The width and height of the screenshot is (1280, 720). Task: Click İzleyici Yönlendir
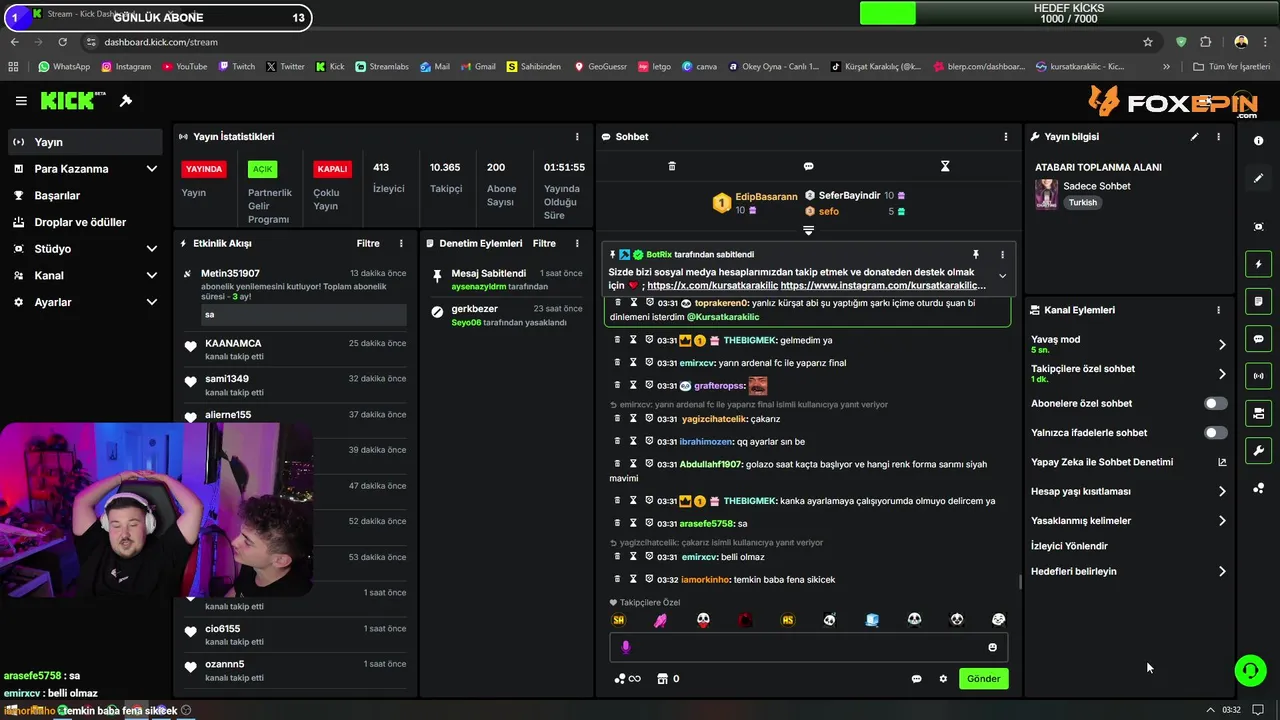click(1069, 546)
